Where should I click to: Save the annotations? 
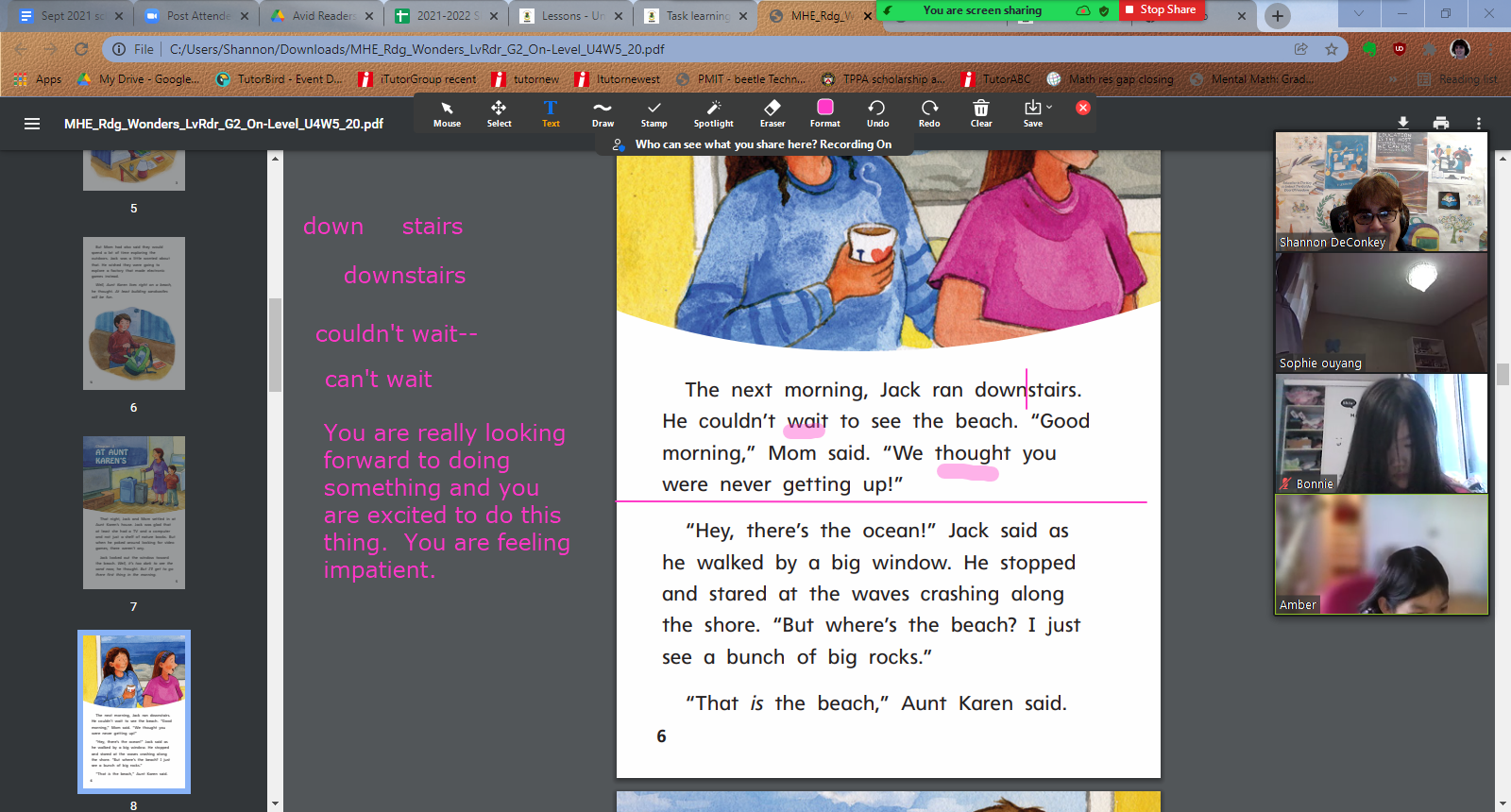point(1033,113)
